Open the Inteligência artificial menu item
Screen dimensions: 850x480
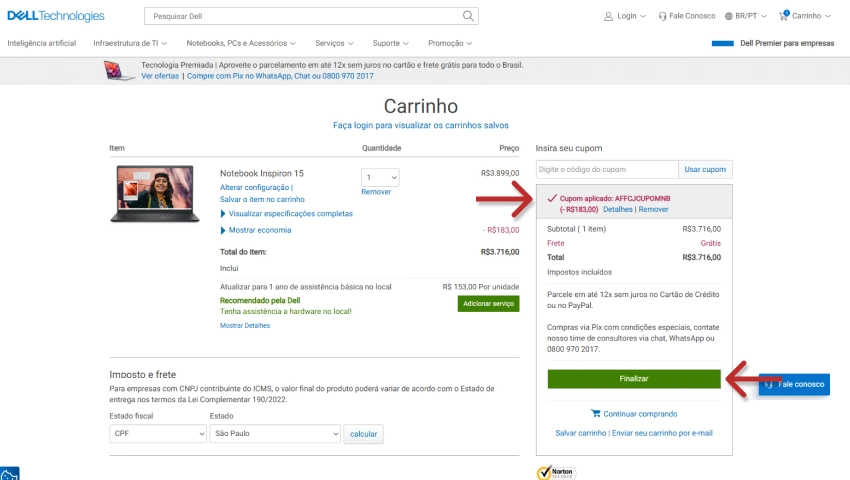(x=42, y=43)
